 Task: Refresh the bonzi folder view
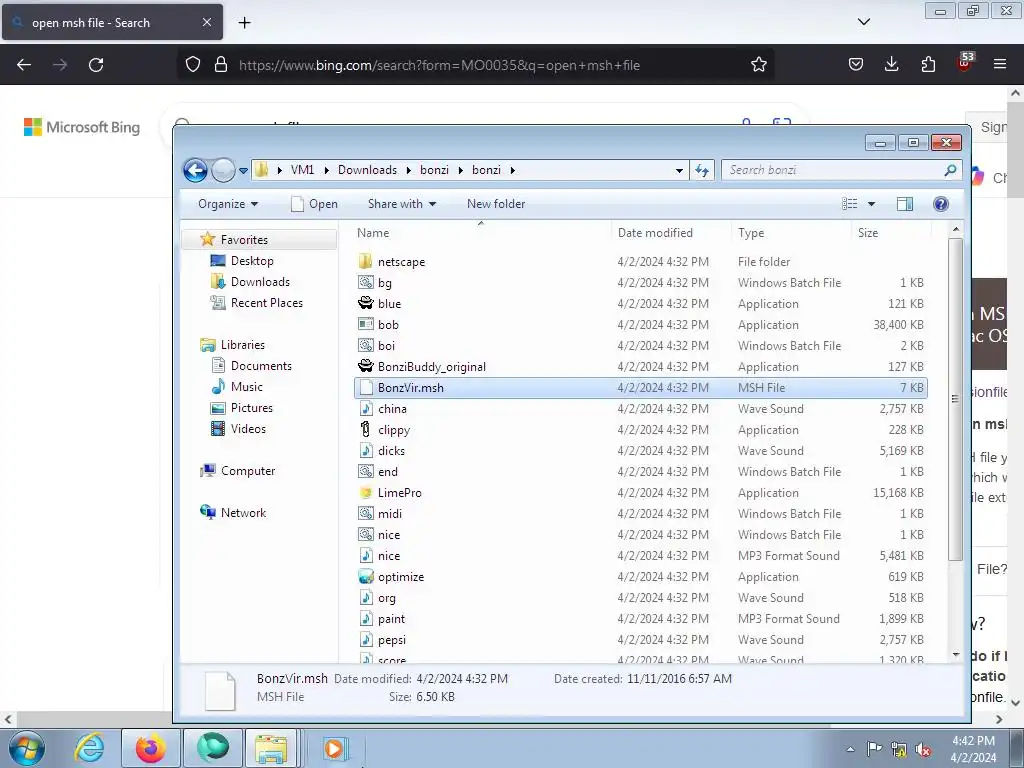(702, 170)
